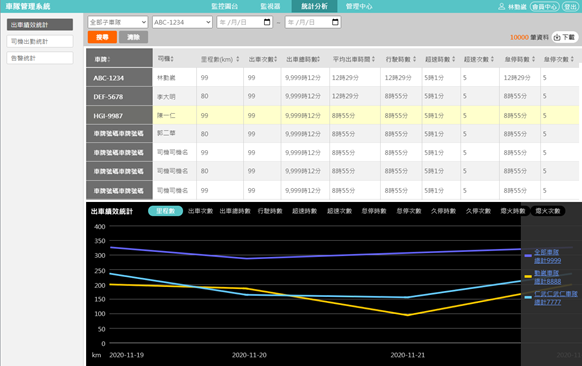This screenshot has height=366, width=582.
Task: Select 告警統計 in the sidebar
Action: pyautogui.click(x=40, y=58)
